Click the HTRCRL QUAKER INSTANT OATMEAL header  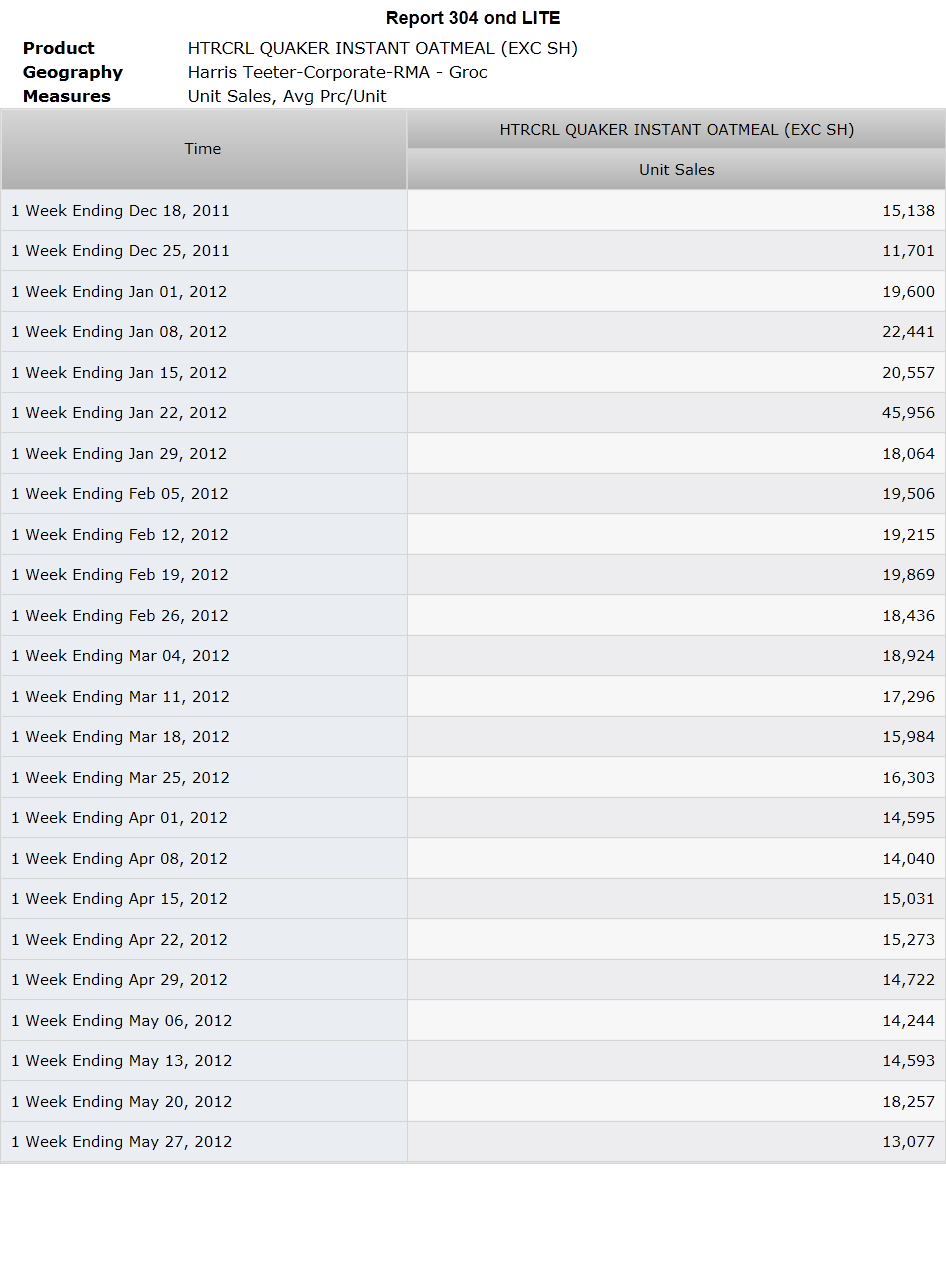(x=676, y=130)
